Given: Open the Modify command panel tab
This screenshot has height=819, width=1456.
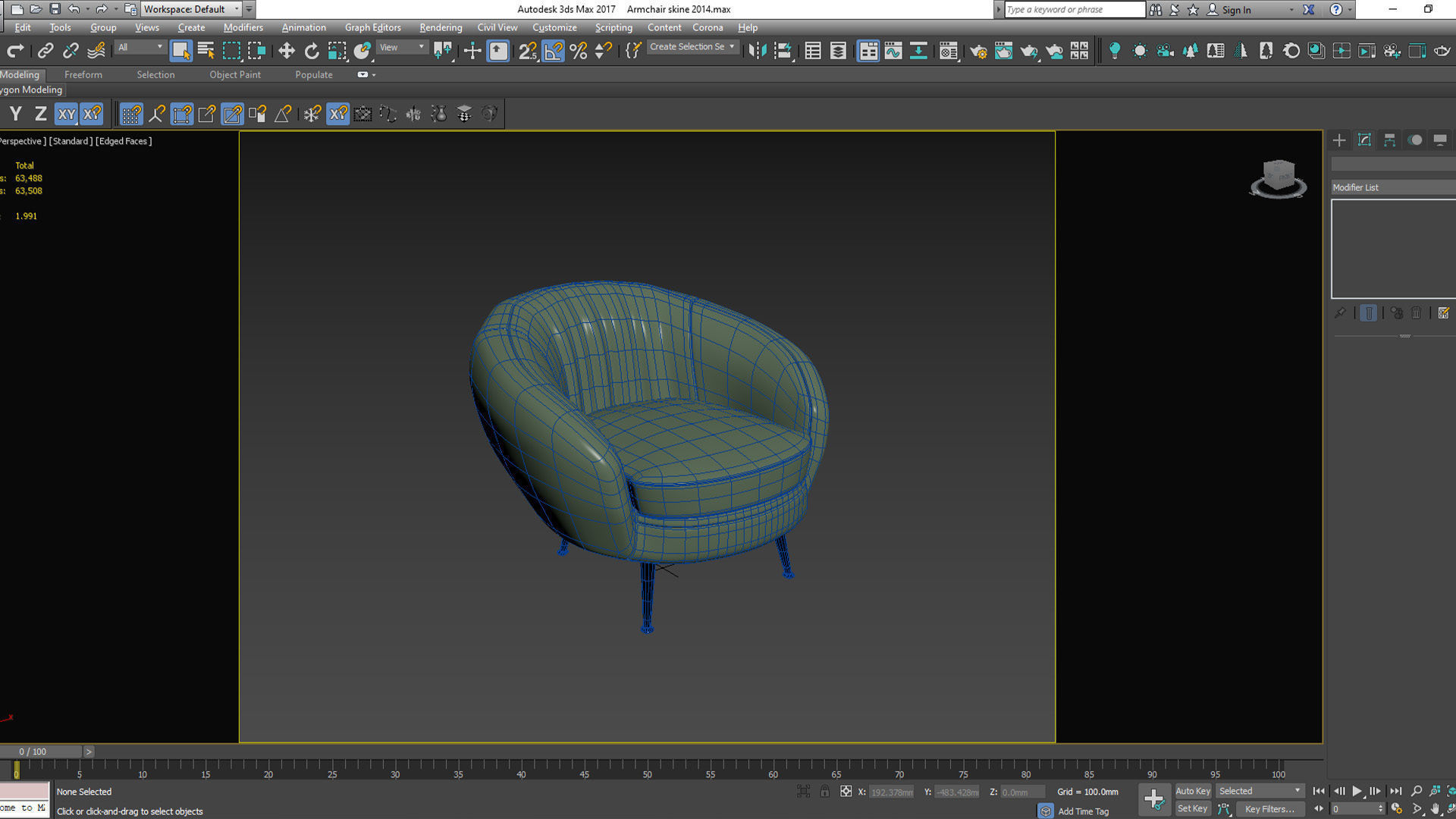Looking at the screenshot, I should tap(1364, 140).
